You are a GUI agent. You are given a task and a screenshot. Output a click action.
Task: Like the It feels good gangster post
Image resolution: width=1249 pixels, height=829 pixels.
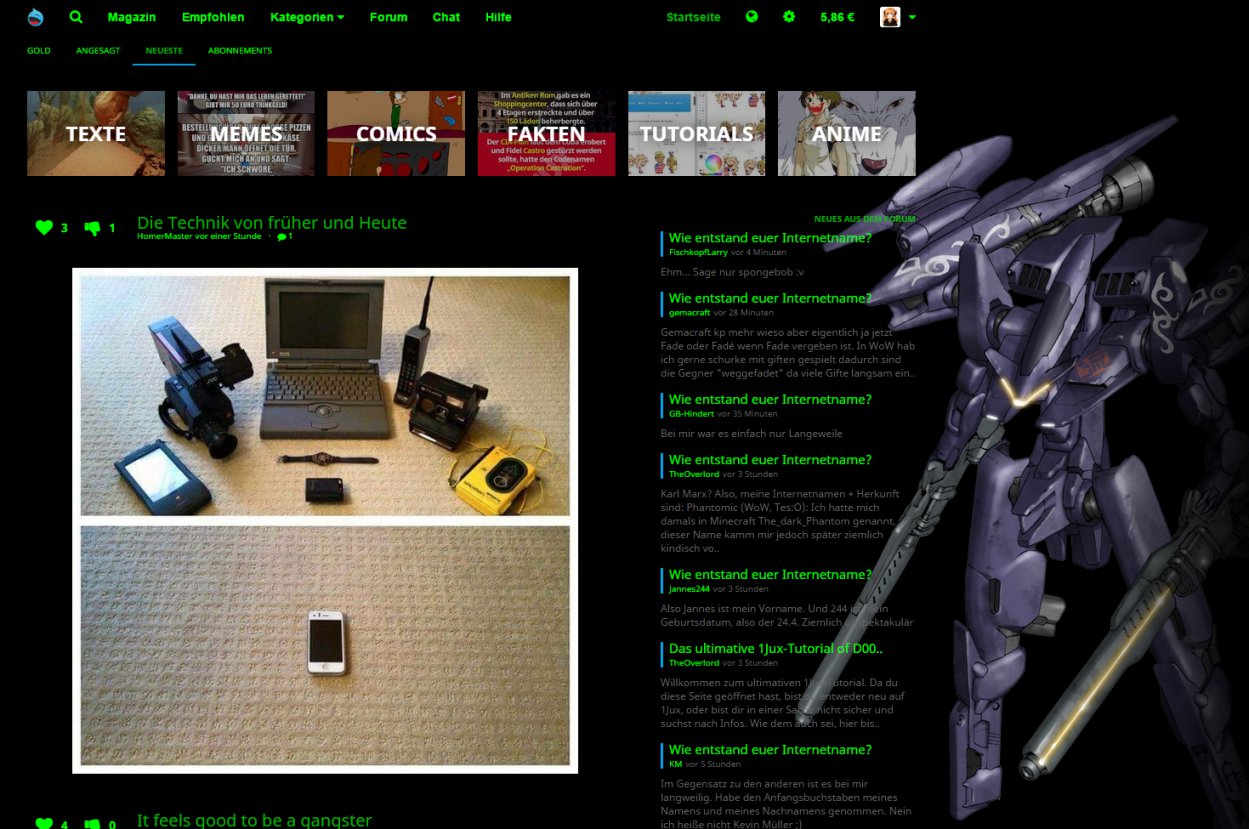[44, 824]
